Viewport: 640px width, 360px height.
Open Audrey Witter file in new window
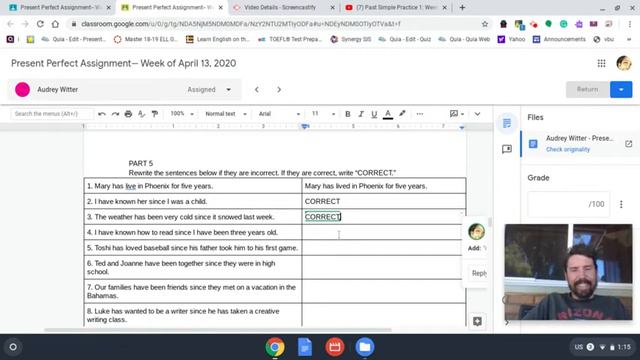pyautogui.click(x=628, y=144)
